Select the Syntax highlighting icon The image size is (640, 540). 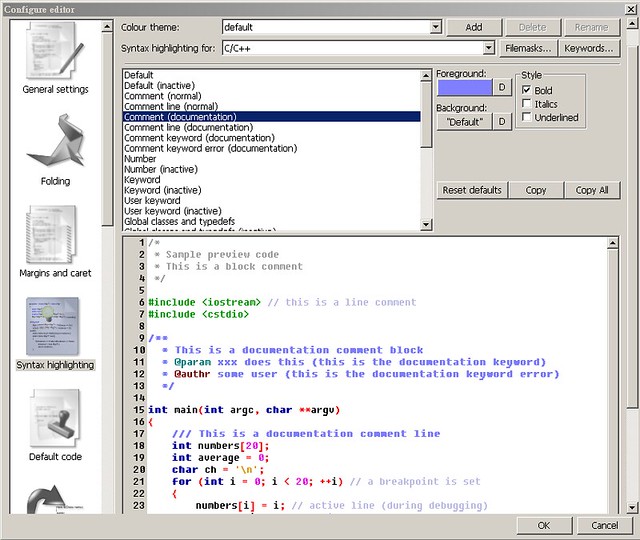(52, 327)
